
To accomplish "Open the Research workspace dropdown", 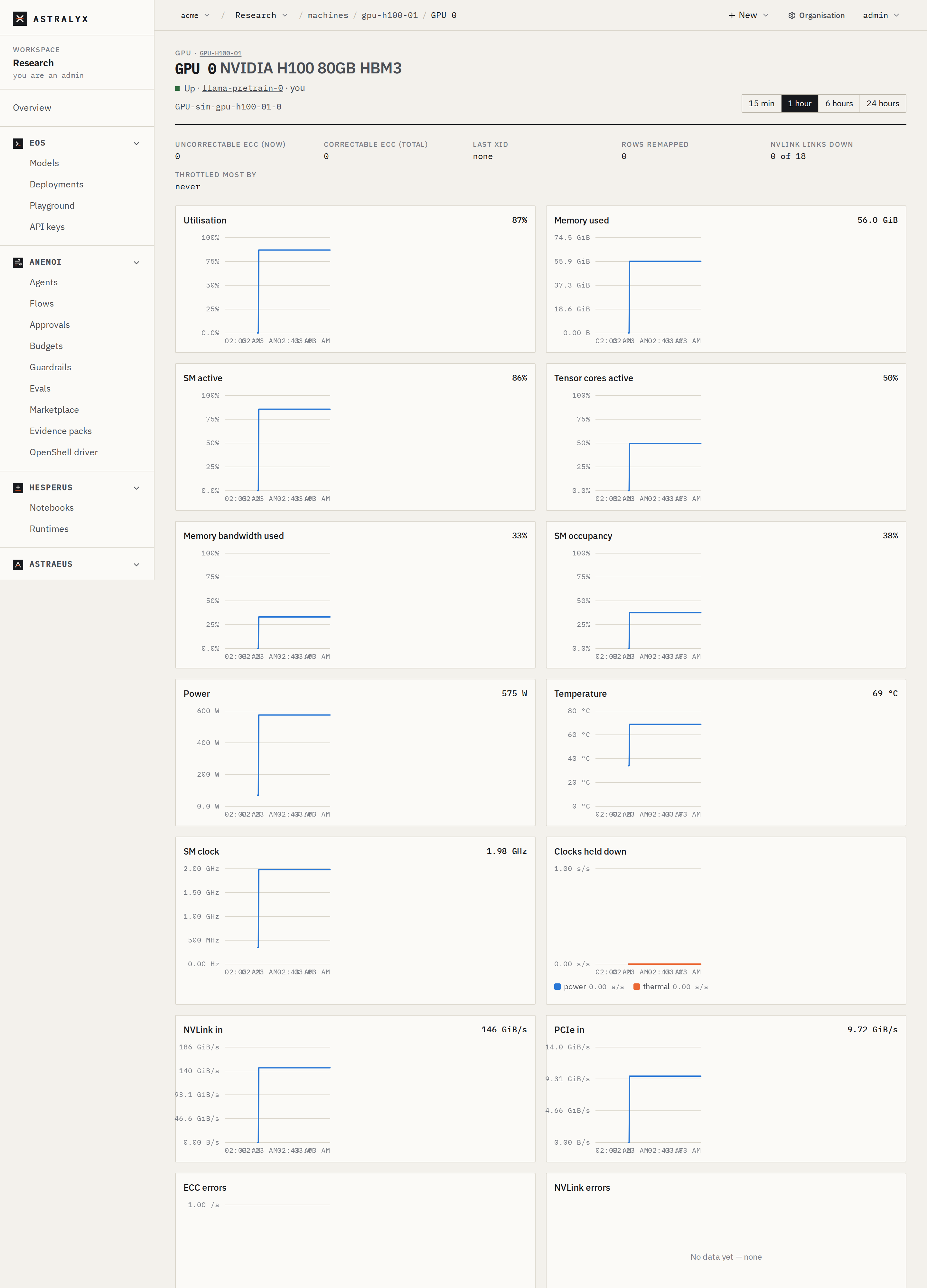I will [x=261, y=15].
